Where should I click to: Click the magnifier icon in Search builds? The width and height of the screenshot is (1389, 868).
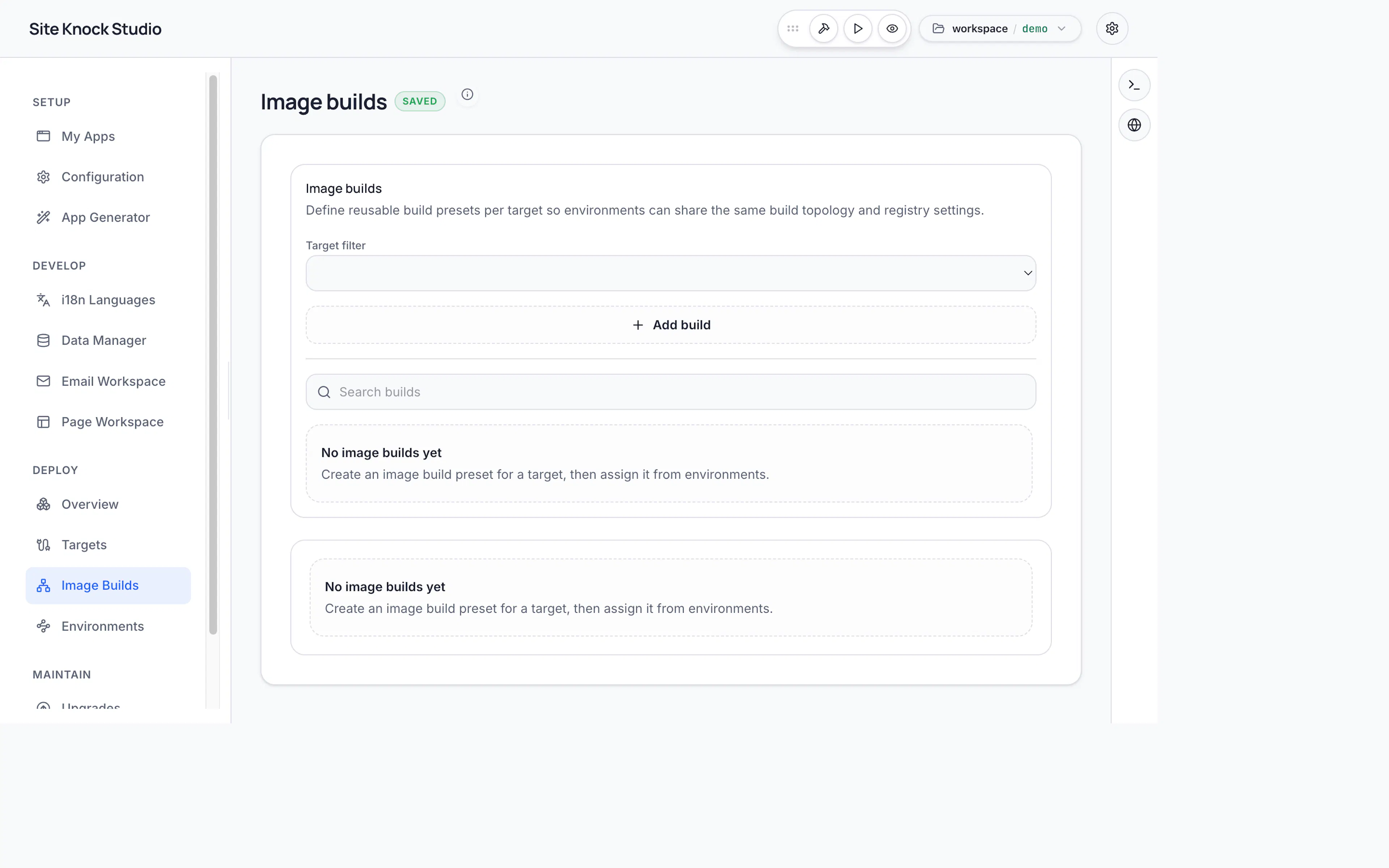(324, 392)
